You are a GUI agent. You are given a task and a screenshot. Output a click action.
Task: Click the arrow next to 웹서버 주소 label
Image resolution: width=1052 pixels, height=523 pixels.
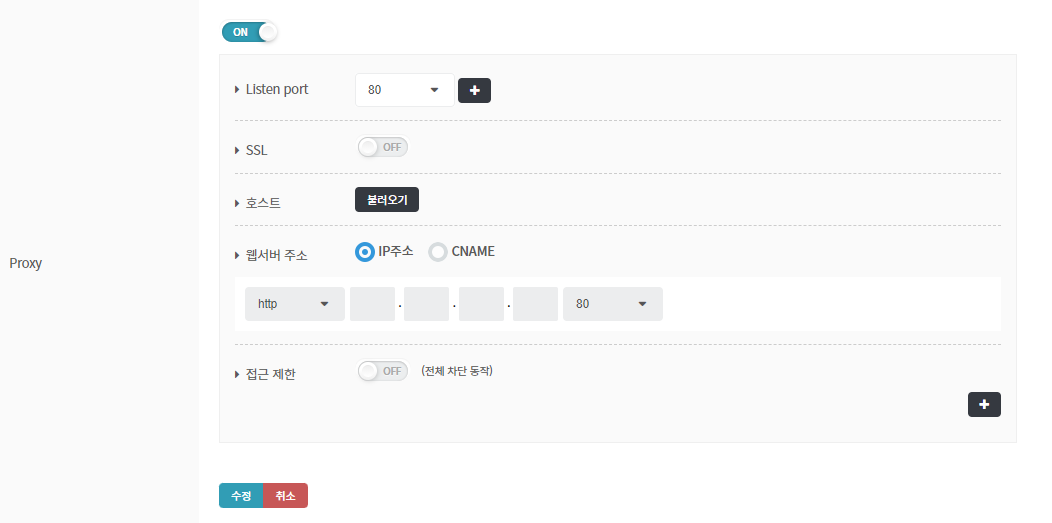click(237, 255)
